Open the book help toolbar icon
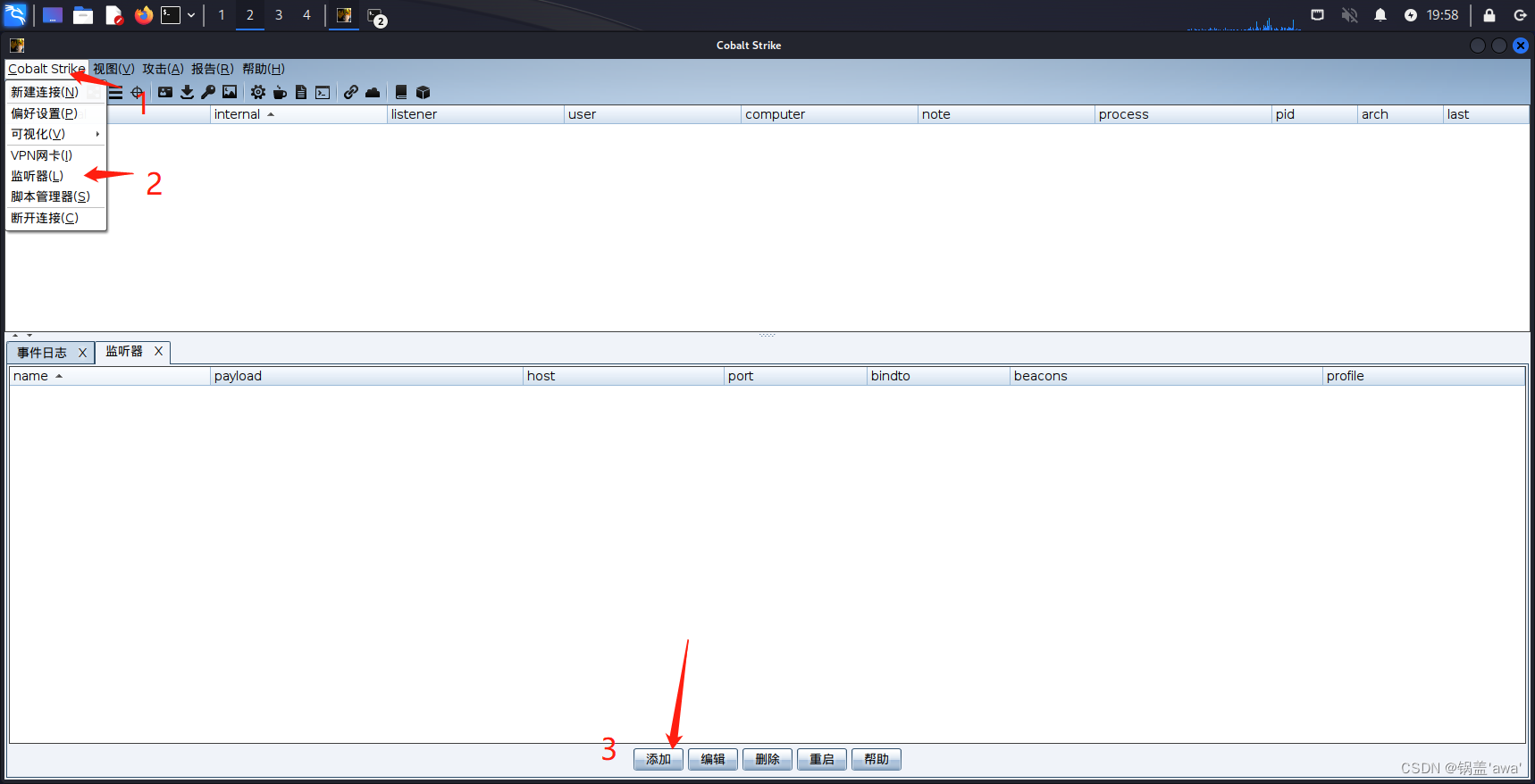The image size is (1535, 784). pos(401,92)
